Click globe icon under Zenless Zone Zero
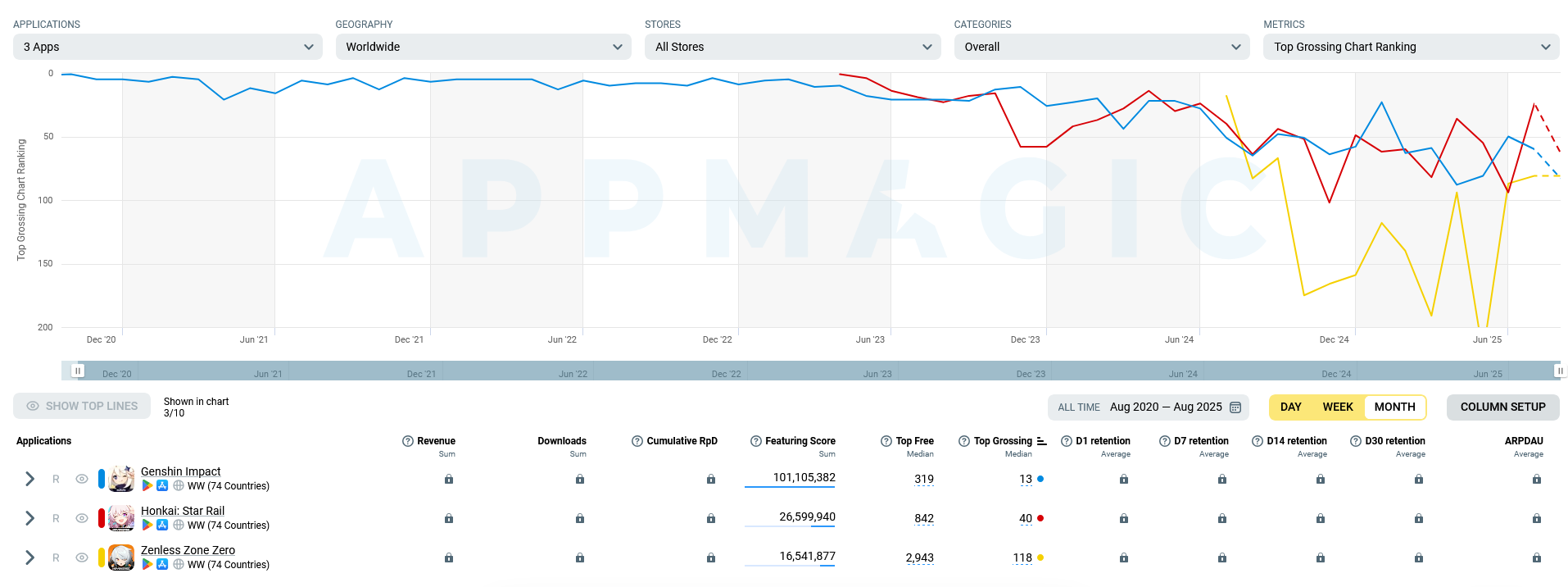 click(x=178, y=565)
